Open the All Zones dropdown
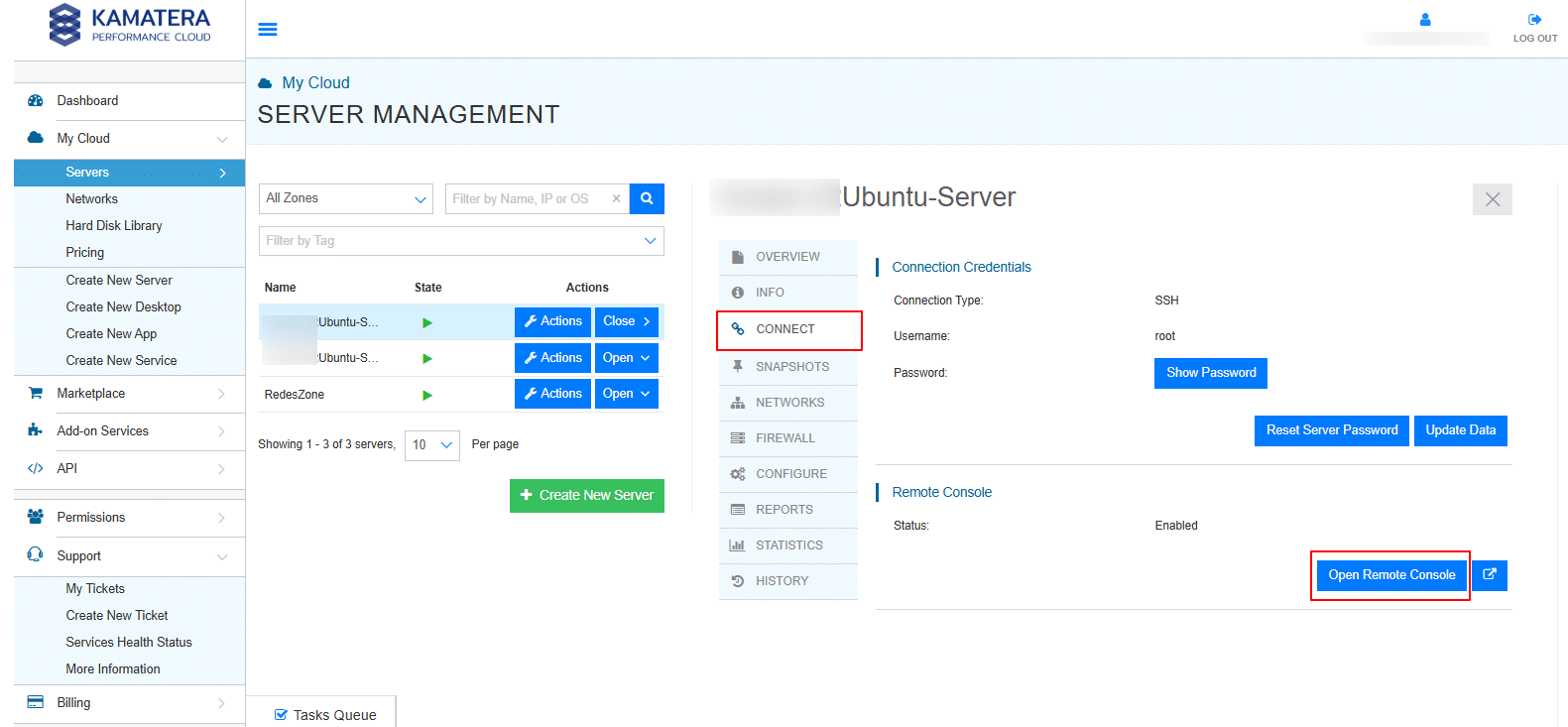The image size is (1568, 727). coord(346,198)
